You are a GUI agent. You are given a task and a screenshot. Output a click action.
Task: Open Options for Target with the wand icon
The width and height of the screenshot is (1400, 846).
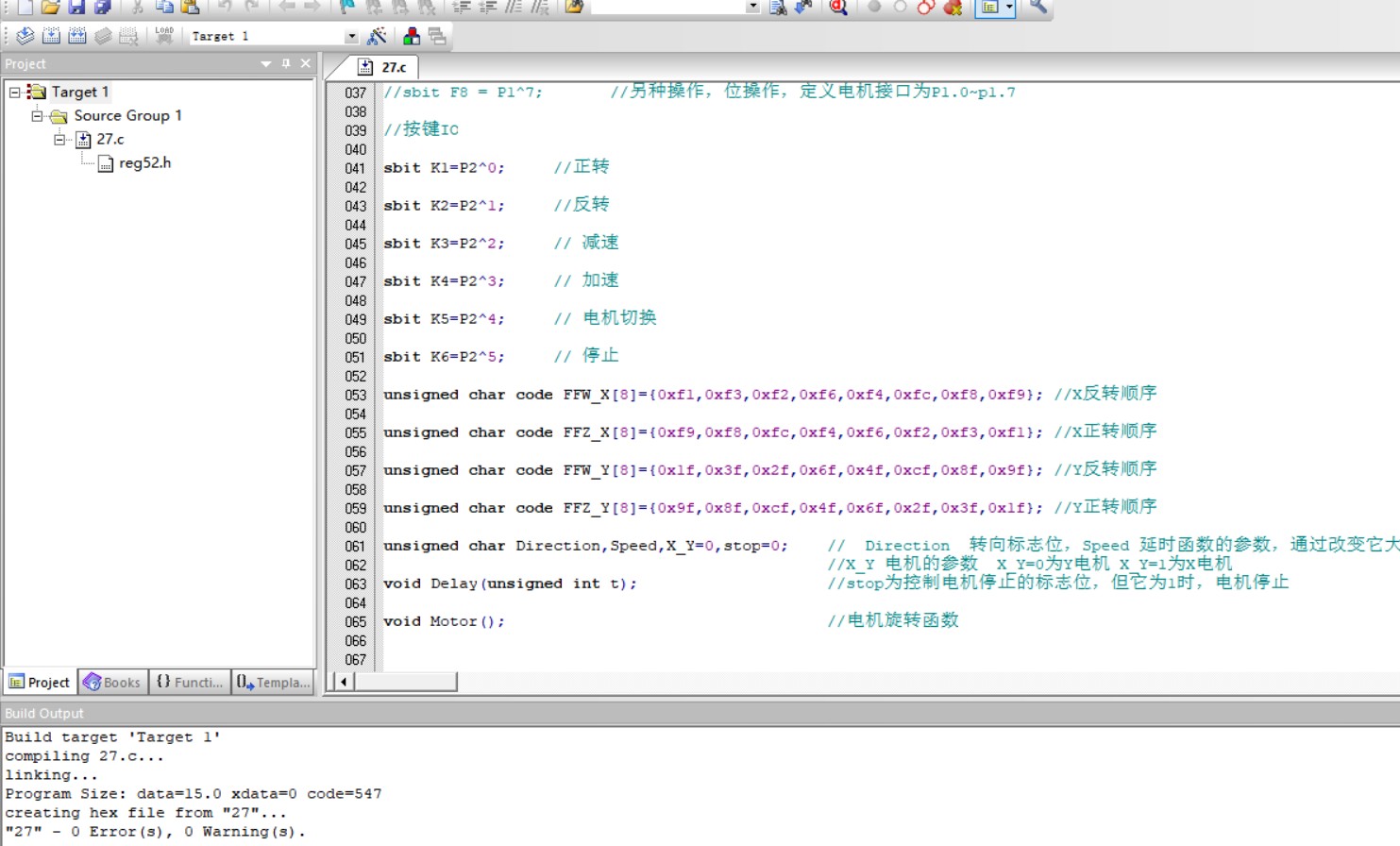click(377, 36)
